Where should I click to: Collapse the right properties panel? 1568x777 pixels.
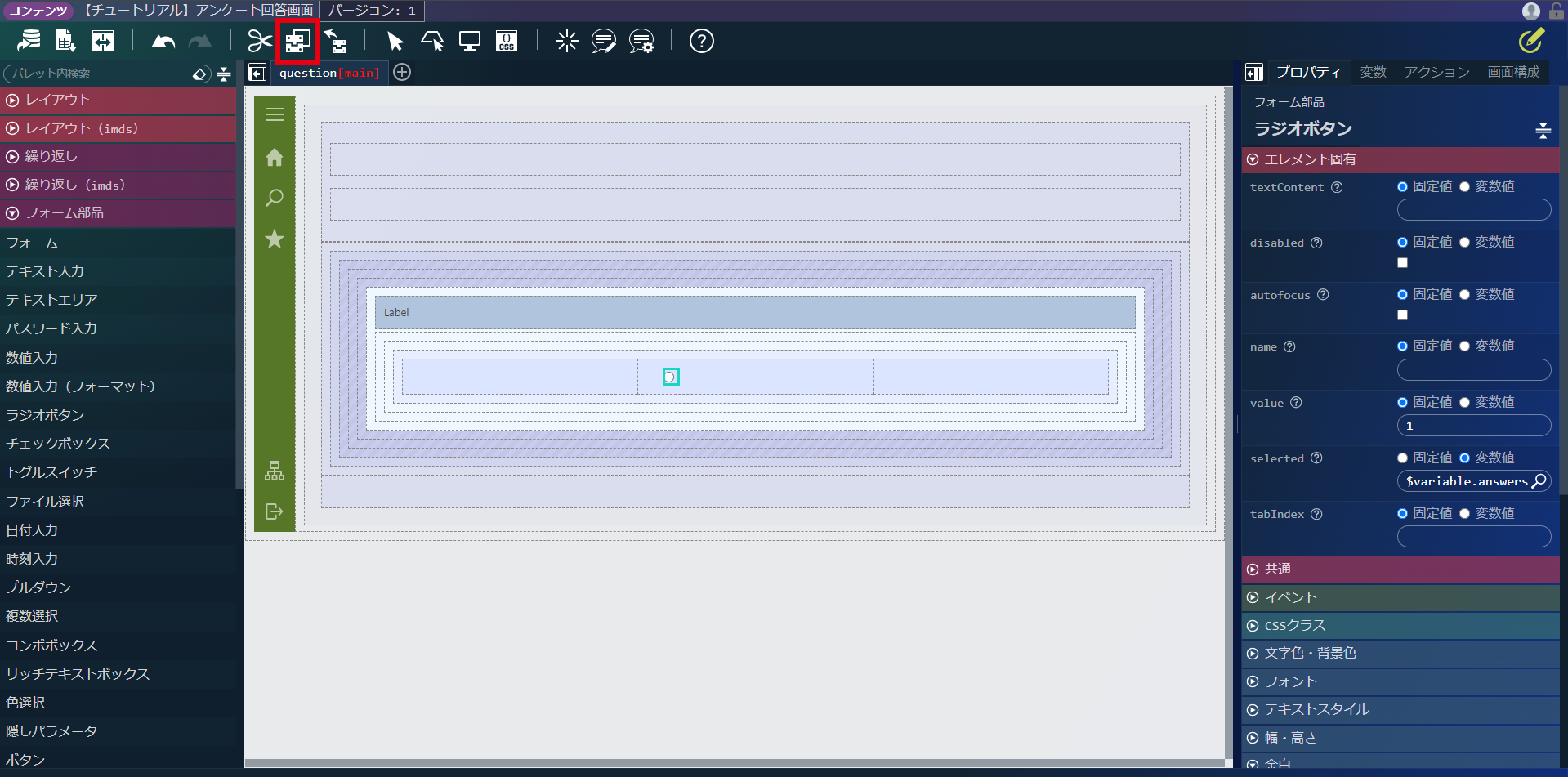(x=1253, y=73)
